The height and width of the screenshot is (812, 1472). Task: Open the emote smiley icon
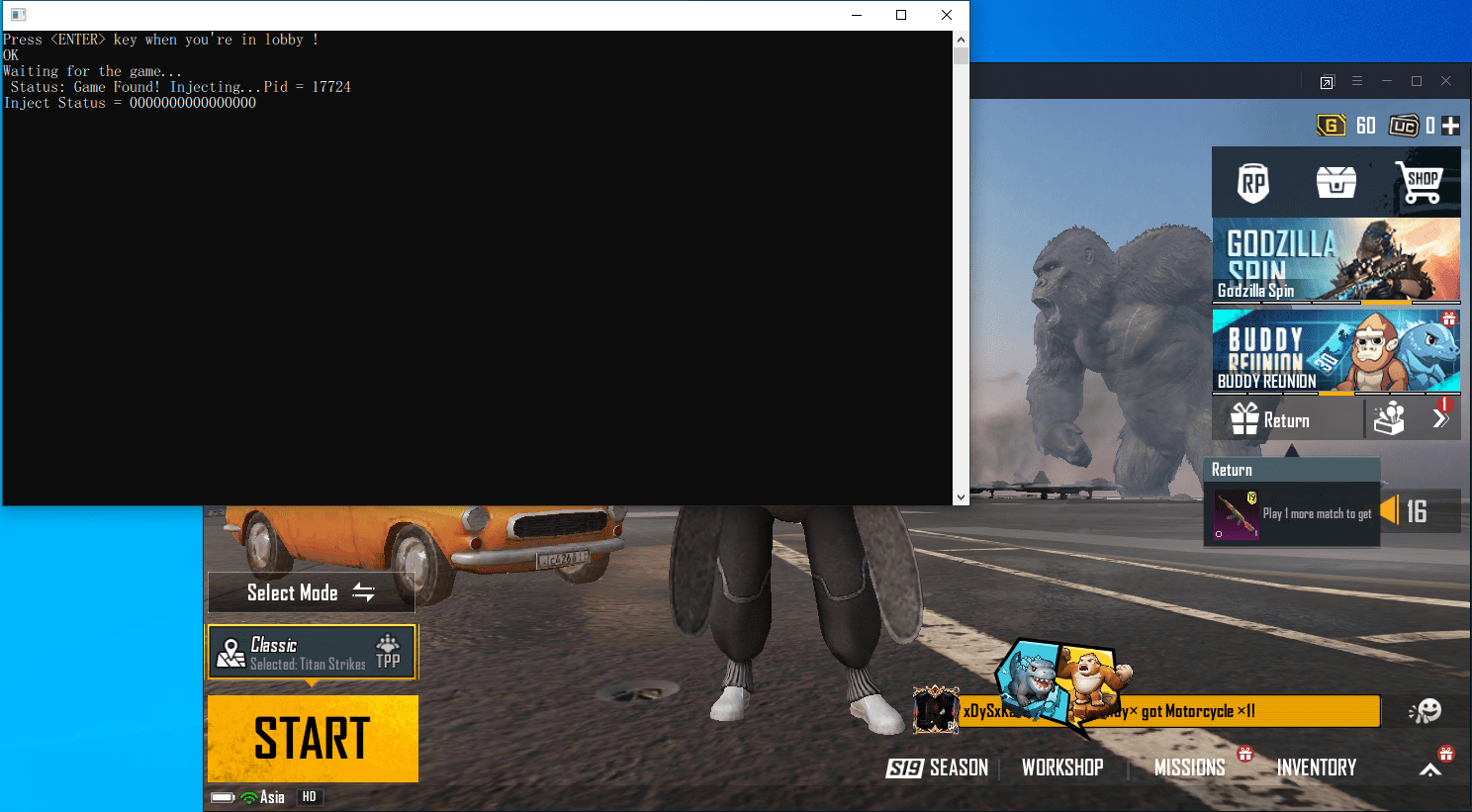(x=1425, y=710)
